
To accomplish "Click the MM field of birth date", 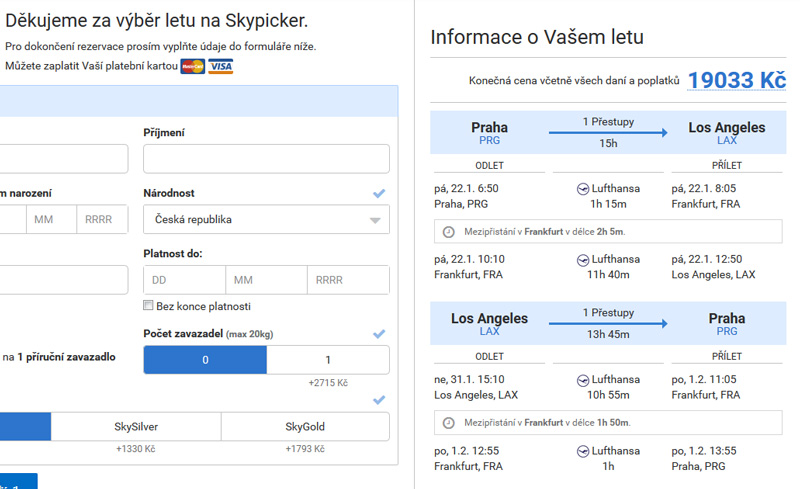I will point(52,219).
